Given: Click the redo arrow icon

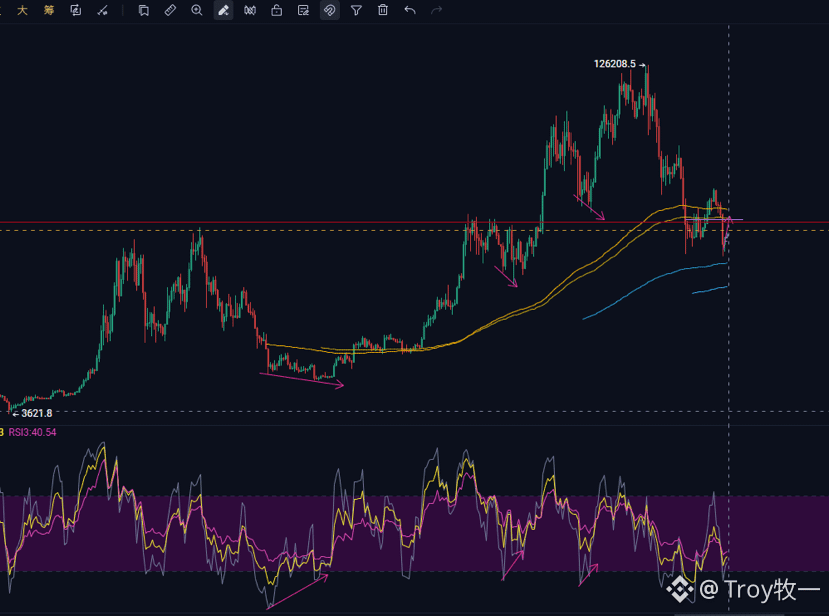Looking at the screenshot, I should pos(436,10).
